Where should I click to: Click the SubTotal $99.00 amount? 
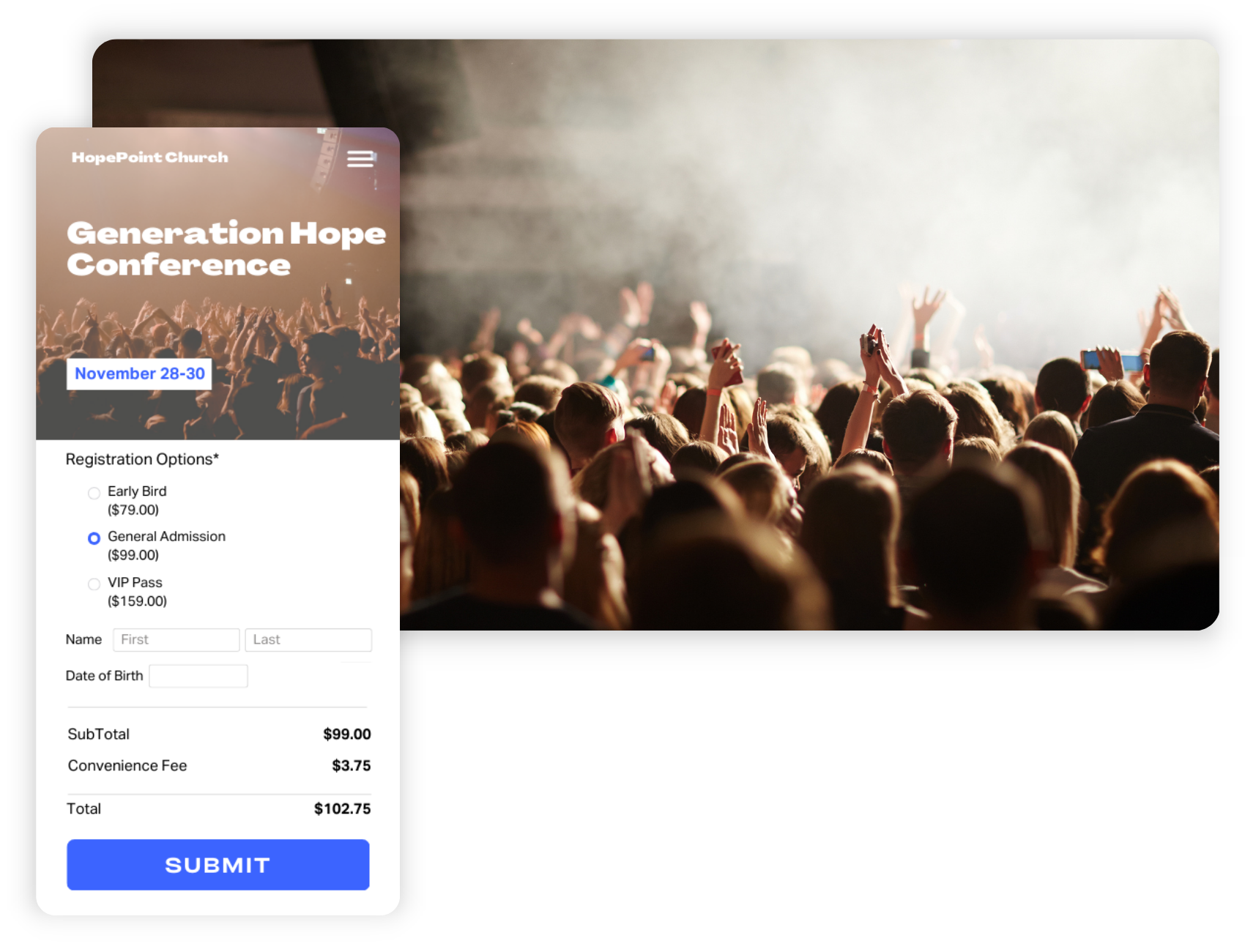click(x=346, y=734)
